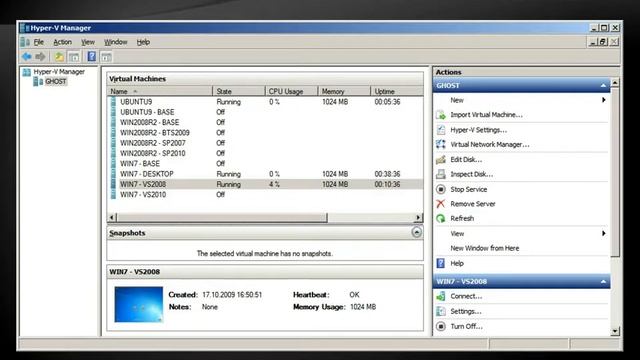Viewport: 640px width, 360px height.
Task: Click Connect... for WIN7 - VS2008
Action: pyautogui.click(x=466, y=296)
